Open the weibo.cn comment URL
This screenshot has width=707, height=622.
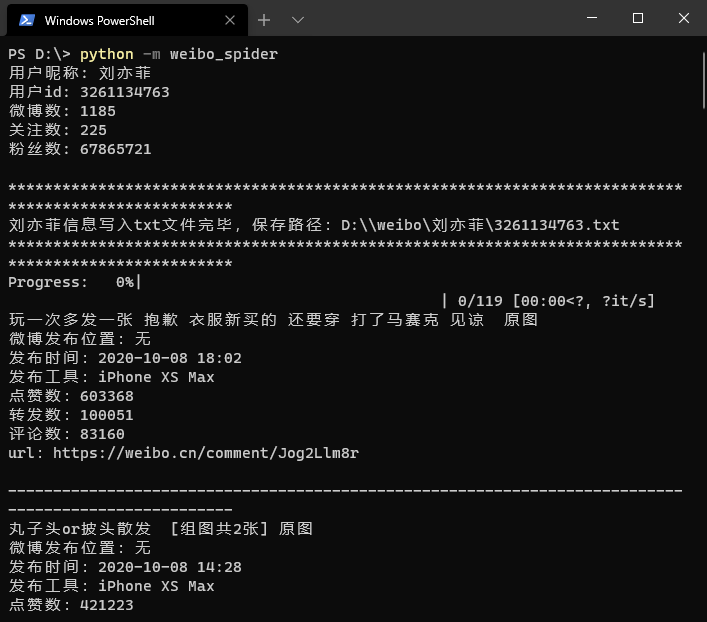[205, 453]
